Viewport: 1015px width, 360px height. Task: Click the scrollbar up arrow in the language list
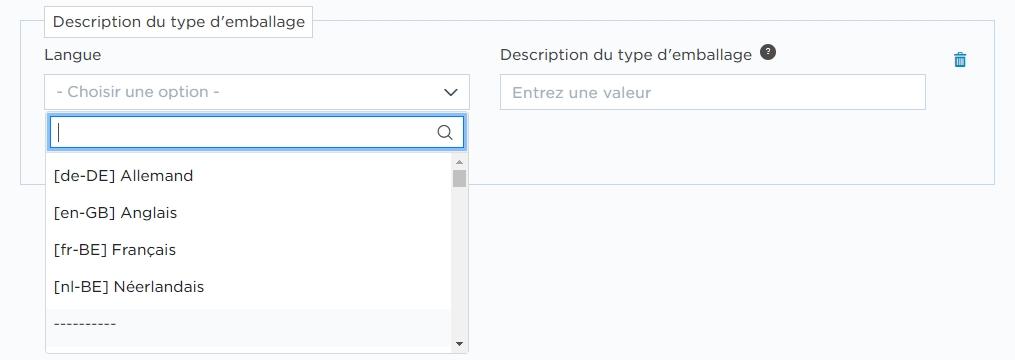460,162
